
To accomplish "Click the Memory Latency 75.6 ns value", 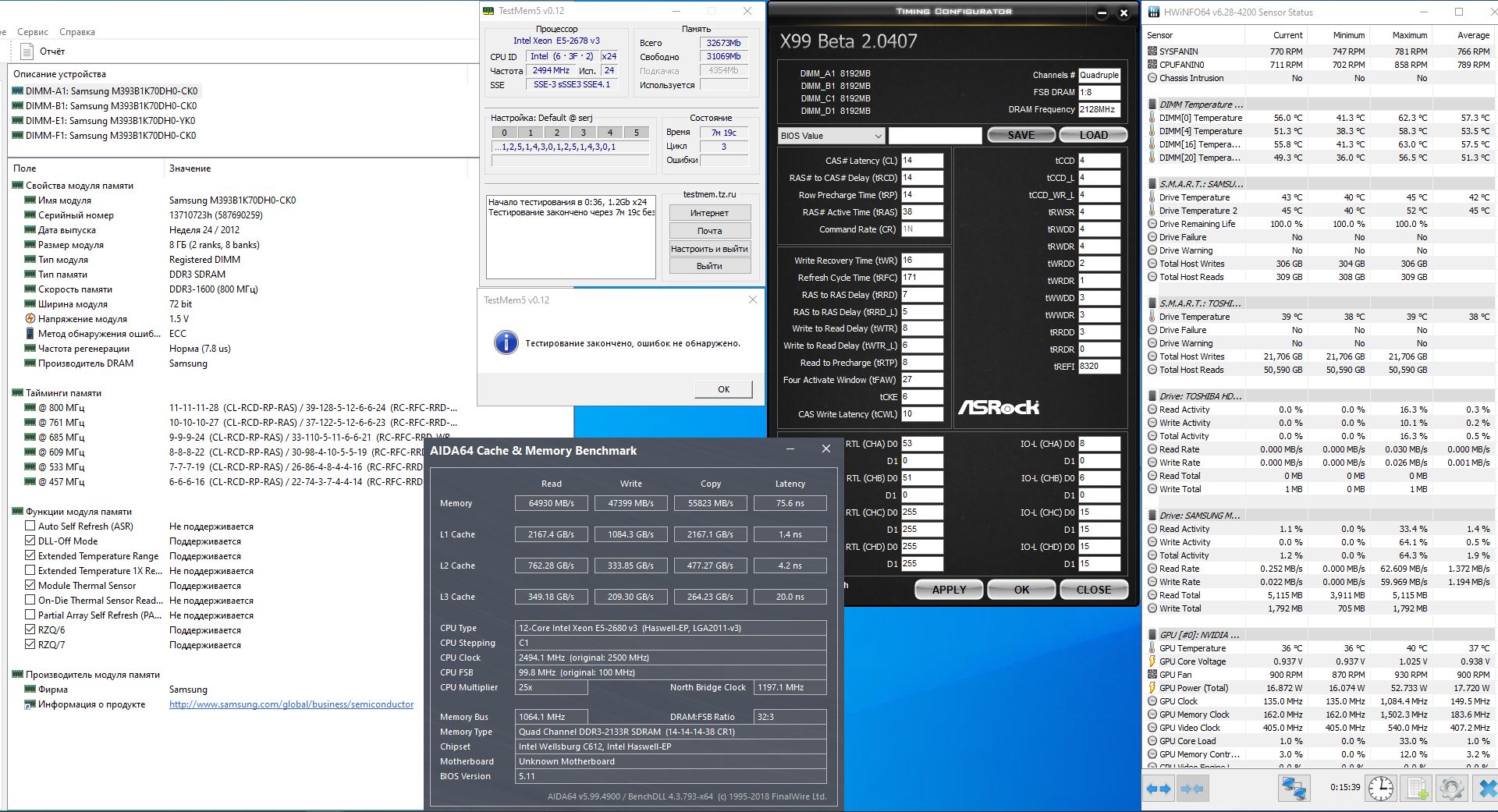I will pyautogui.click(x=790, y=503).
